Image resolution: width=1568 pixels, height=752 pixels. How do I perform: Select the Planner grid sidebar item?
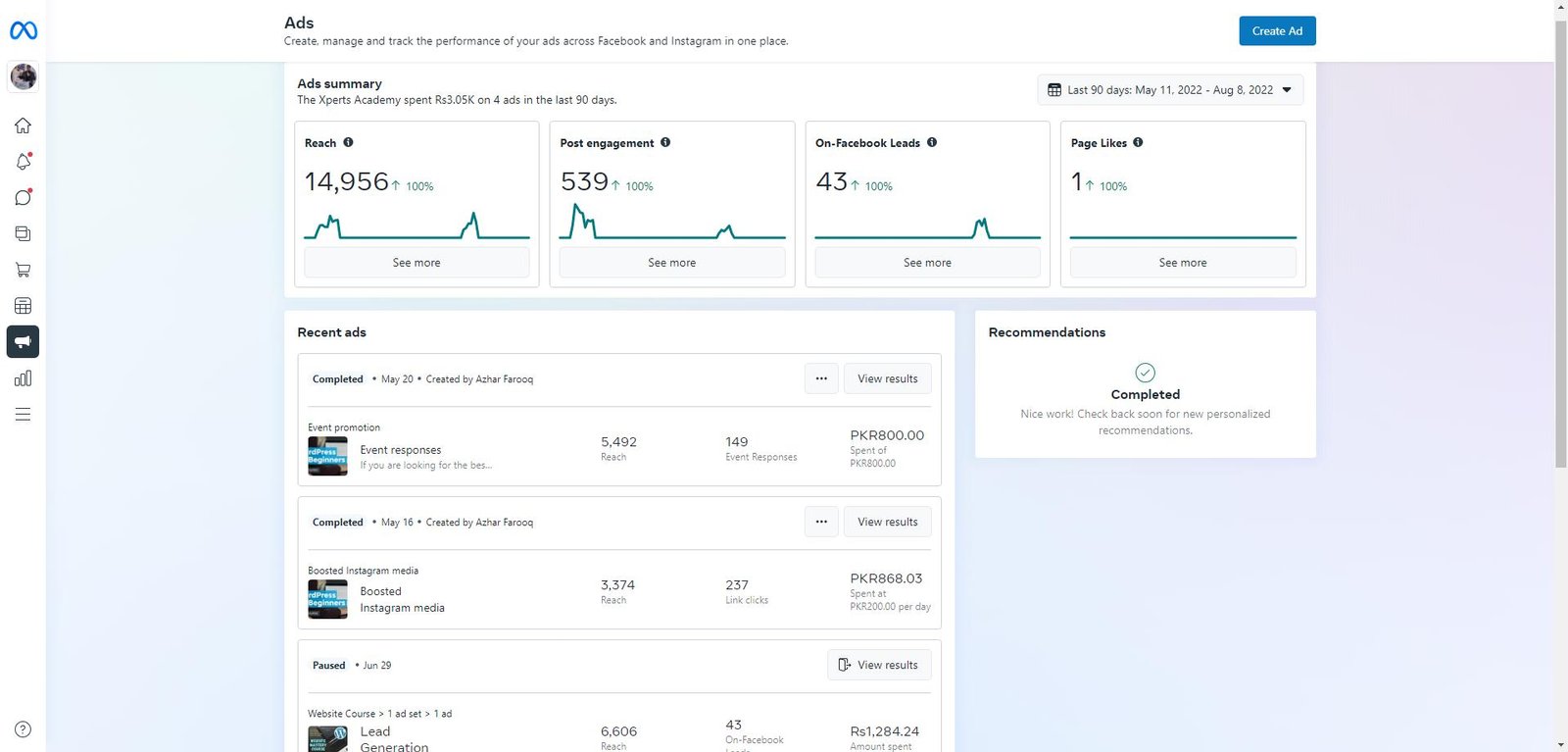point(23,306)
